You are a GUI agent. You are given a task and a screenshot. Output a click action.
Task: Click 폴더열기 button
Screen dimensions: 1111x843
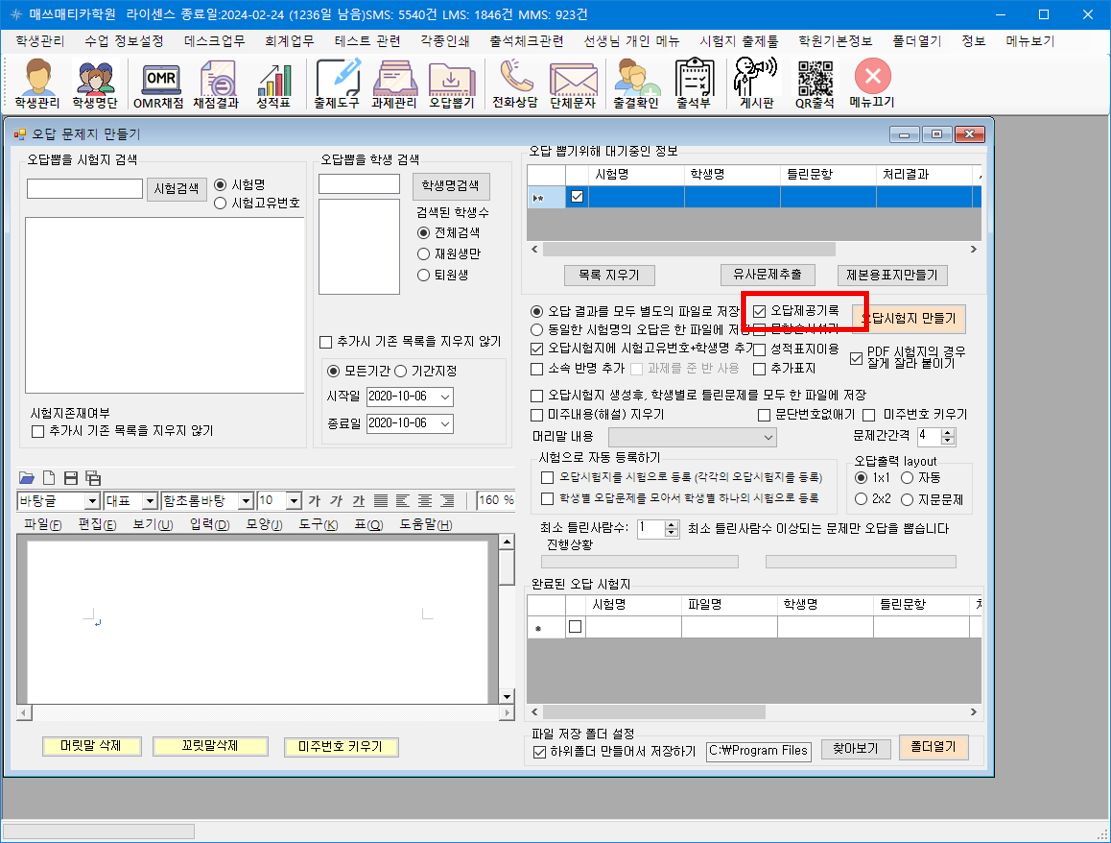coord(933,747)
